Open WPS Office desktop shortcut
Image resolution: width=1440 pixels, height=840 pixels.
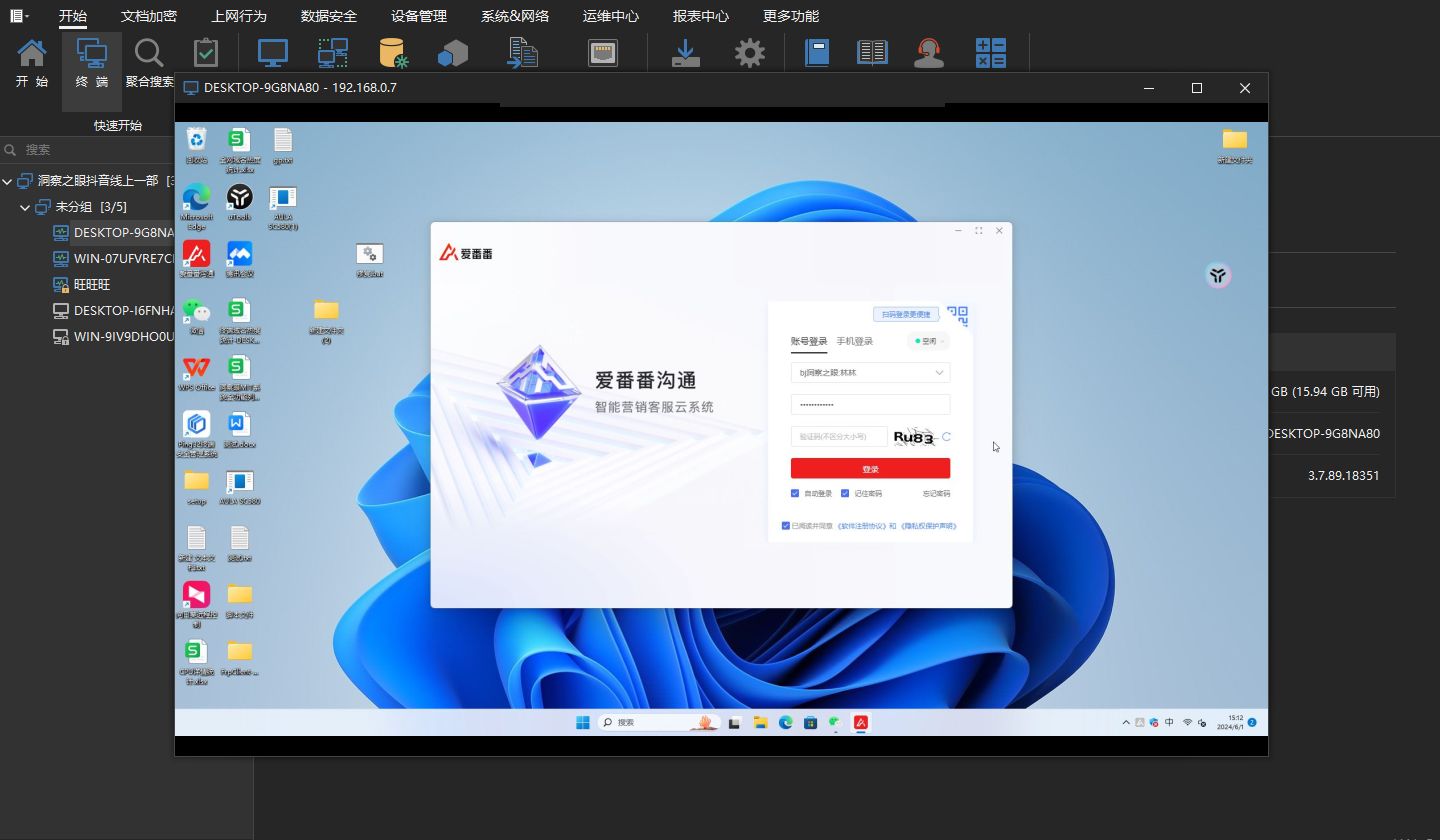coord(197,374)
